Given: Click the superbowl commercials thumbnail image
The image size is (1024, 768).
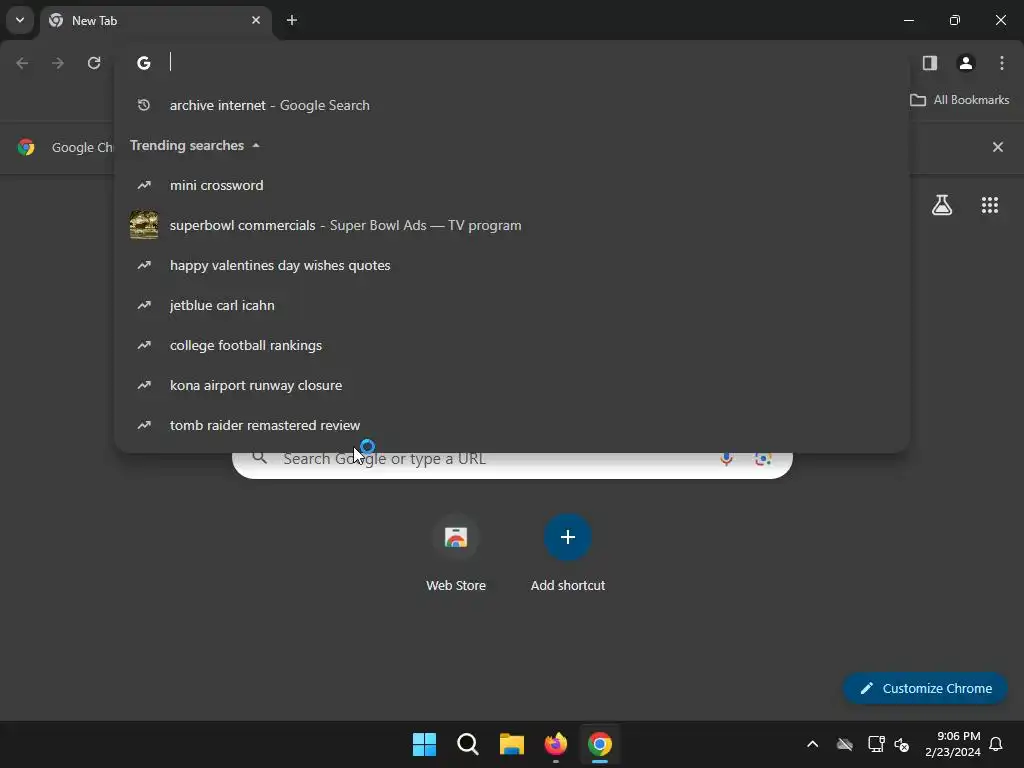Looking at the screenshot, I should 144,225.
